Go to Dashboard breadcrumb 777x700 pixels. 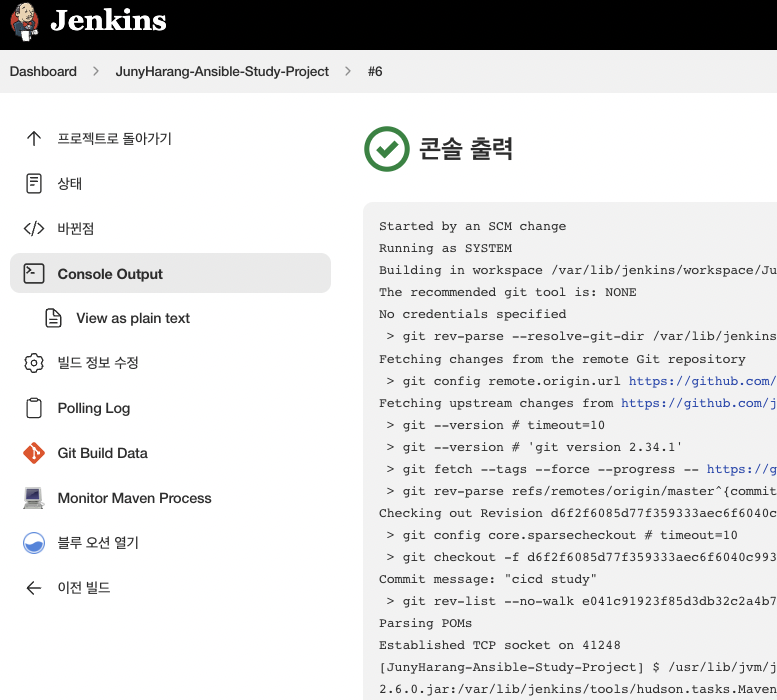coord(43,71)
